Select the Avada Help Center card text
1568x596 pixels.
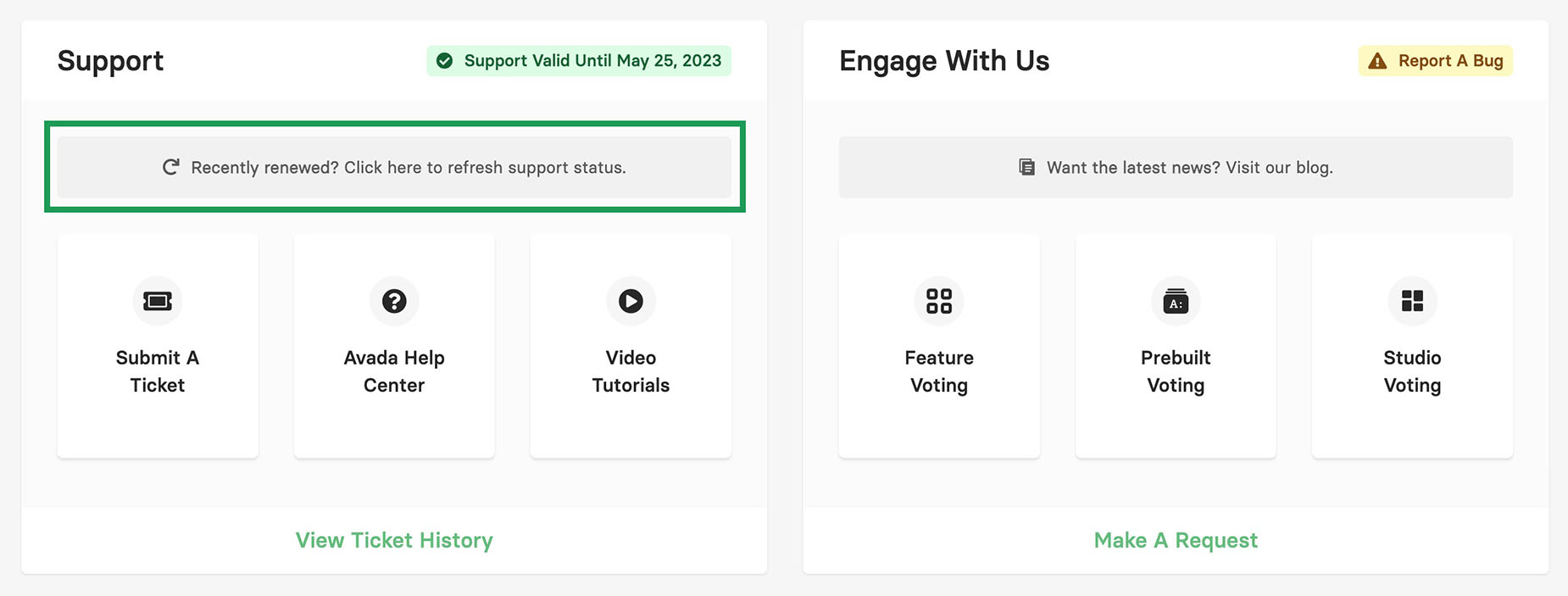click(x=394, y=371)
